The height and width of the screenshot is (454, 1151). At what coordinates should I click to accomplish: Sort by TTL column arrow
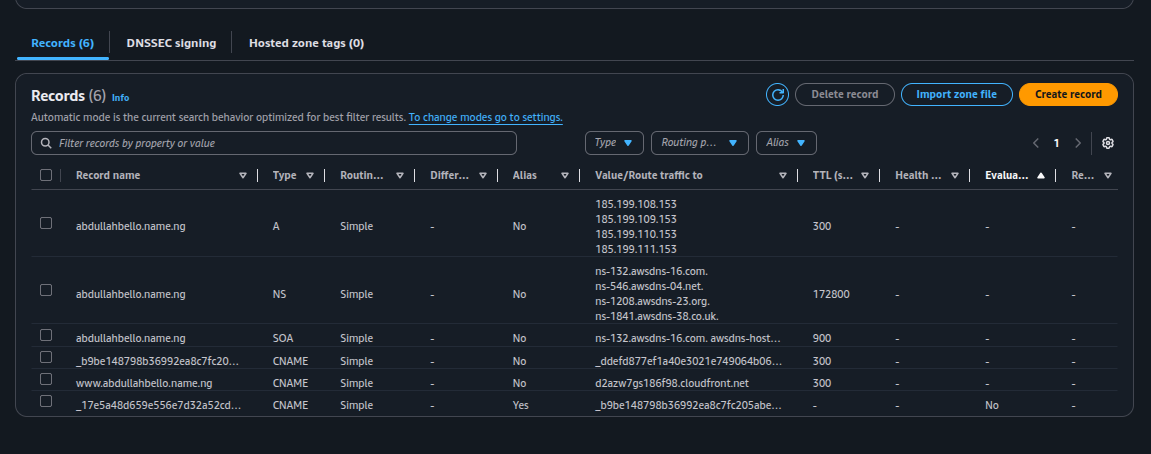(865, 176)
